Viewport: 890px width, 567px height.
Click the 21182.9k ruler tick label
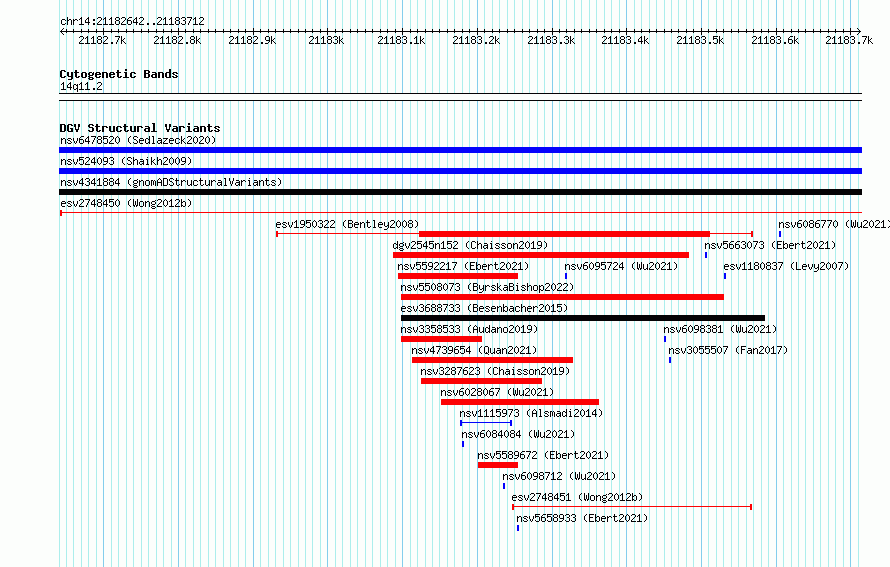252,40
